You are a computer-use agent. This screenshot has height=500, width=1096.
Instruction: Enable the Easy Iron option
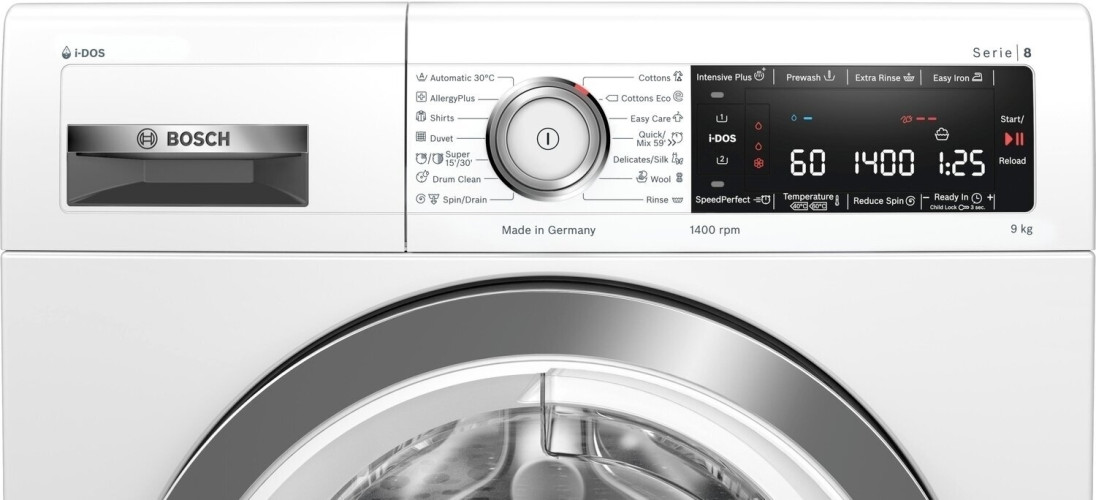(957, 78)
